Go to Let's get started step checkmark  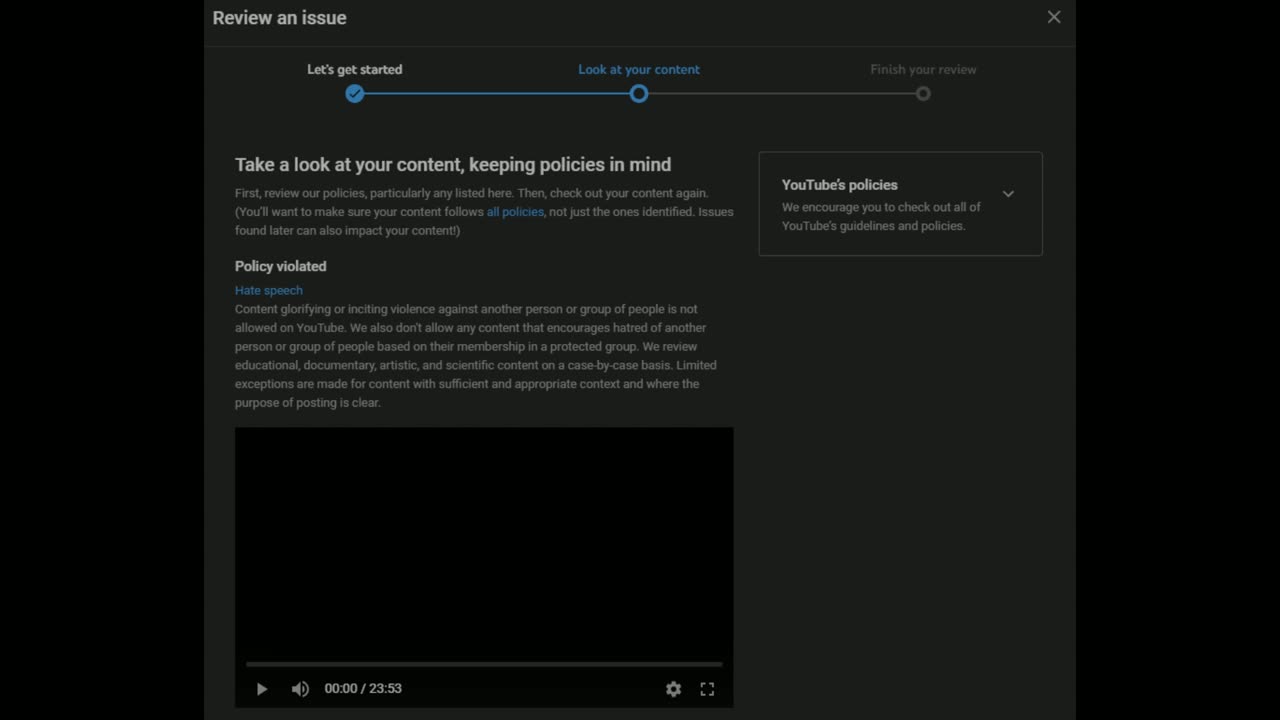pos(355,94)
